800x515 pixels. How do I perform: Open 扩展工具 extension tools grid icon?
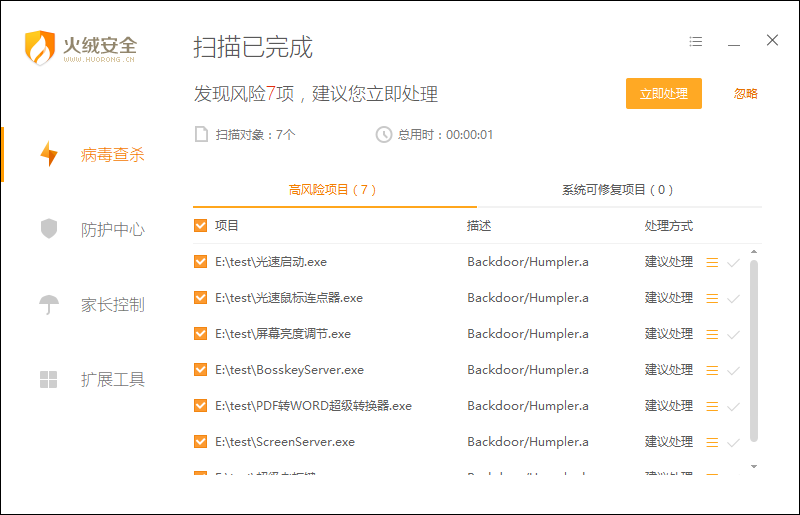(49, 379)
